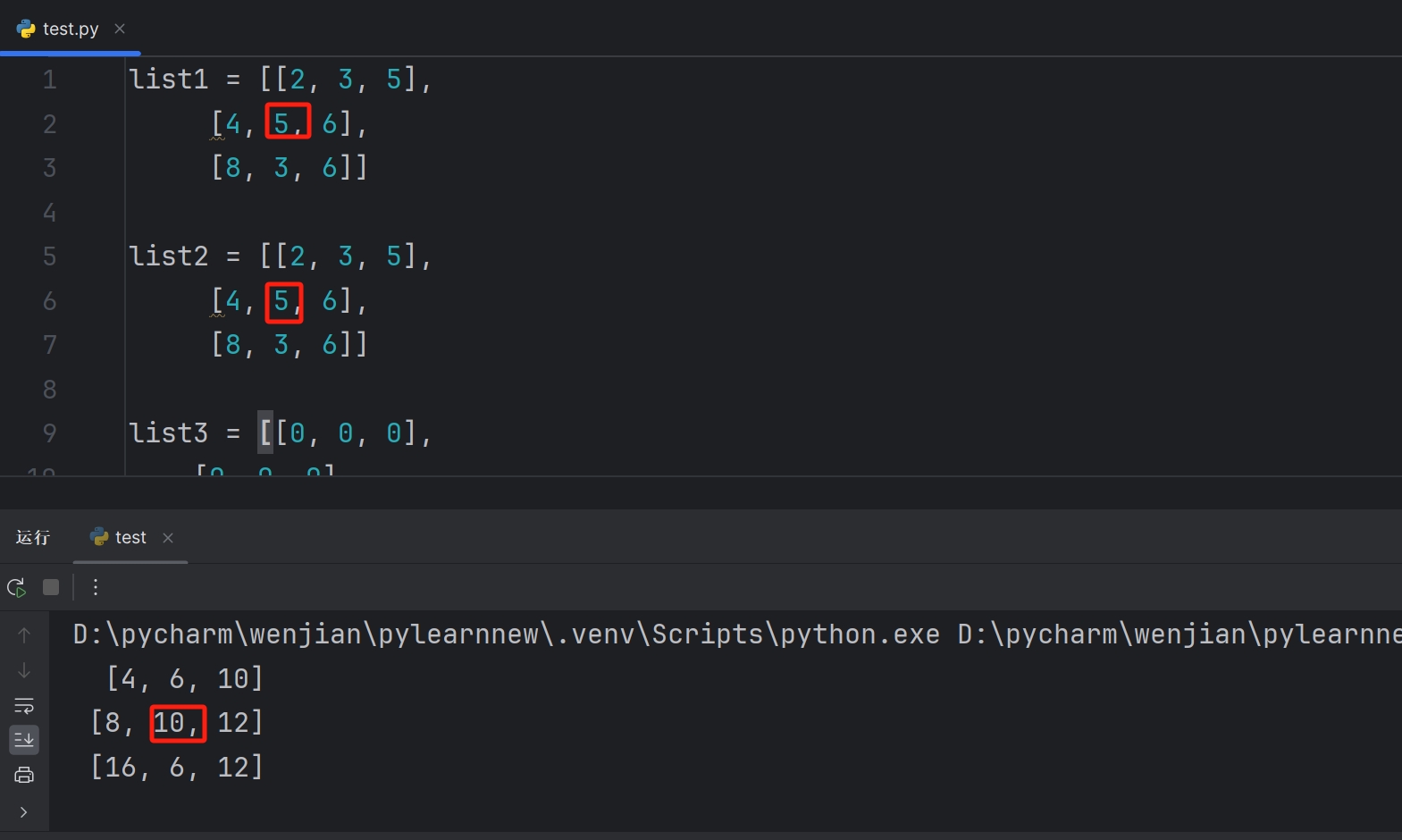Click the python.exe command path in console
The width and height of the screenshot is (1402, 840).
(x=507, y=634)
